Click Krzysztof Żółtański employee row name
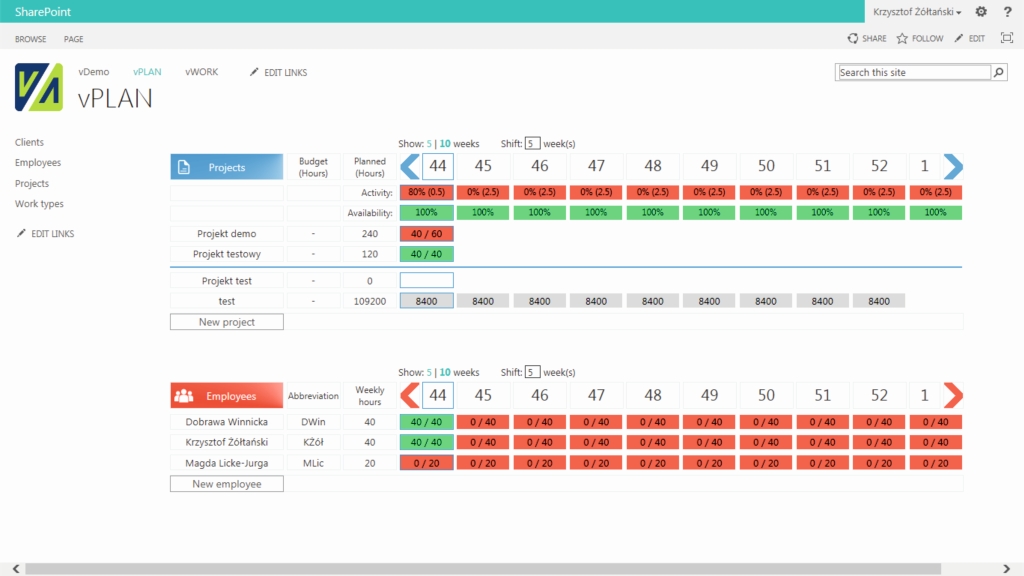 pyautogui.click(x=227, y=442)
